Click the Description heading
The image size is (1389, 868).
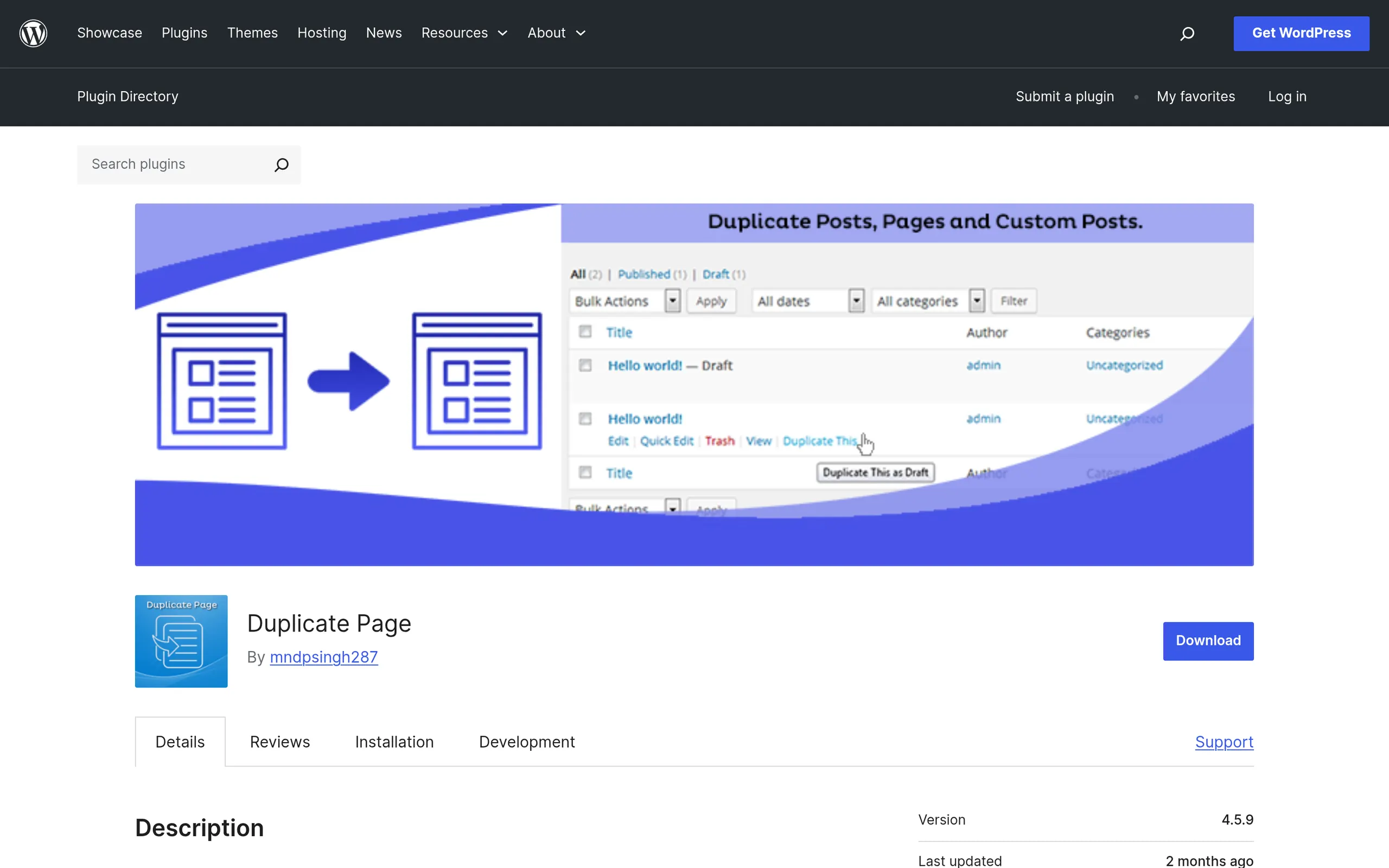(199, 828)
